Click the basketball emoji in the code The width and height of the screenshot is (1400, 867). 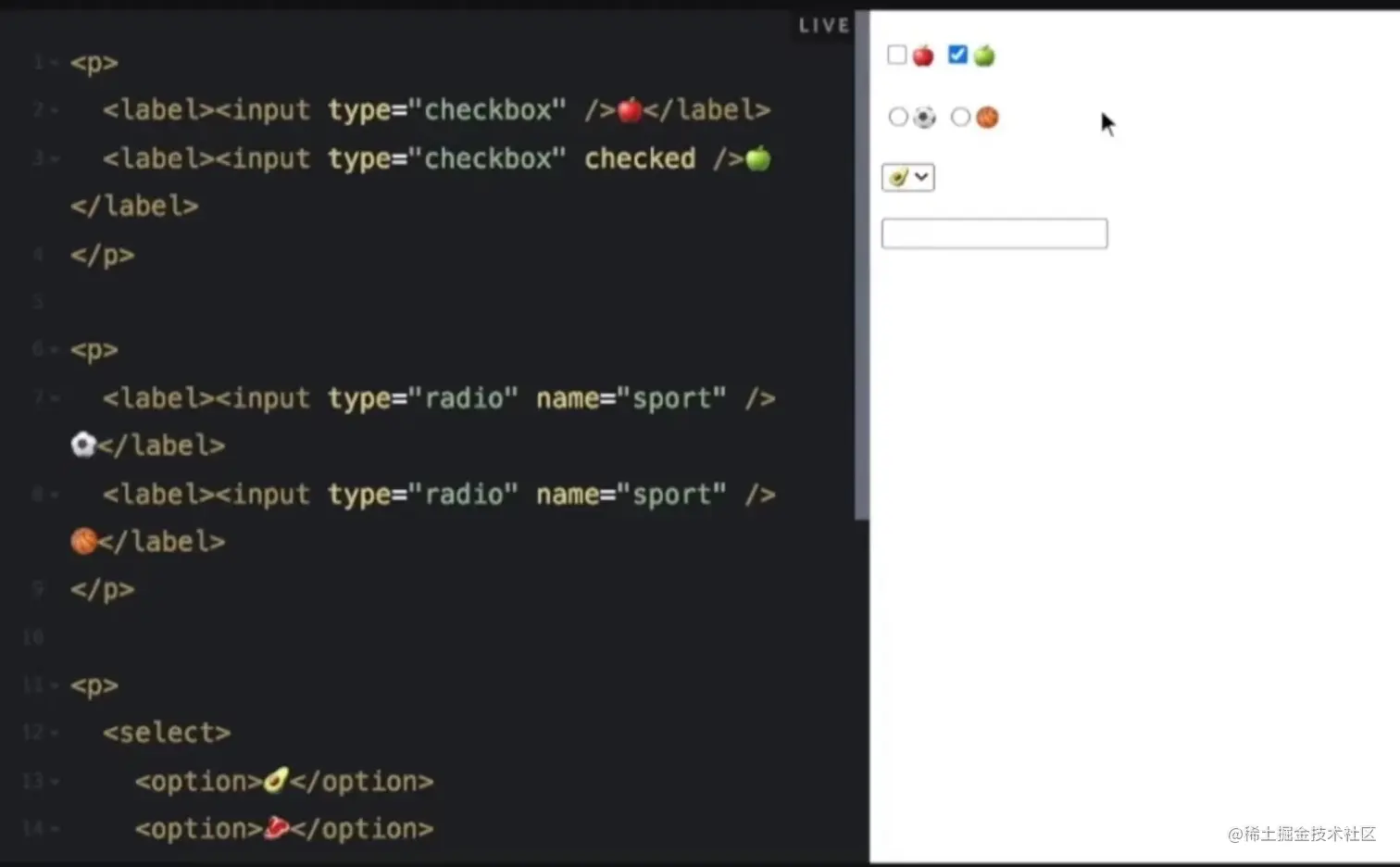(x=83, y=541)
